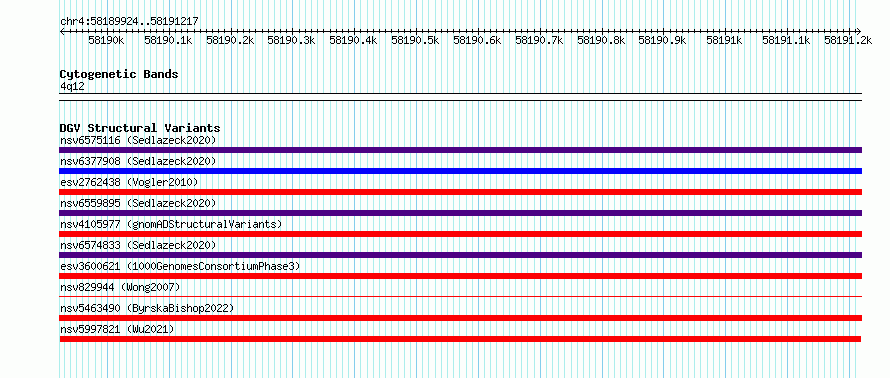This screenshot has height=378, width=890.
Task: Click the blue bar for nsv6377908
Action: click(x=460, y=171)
